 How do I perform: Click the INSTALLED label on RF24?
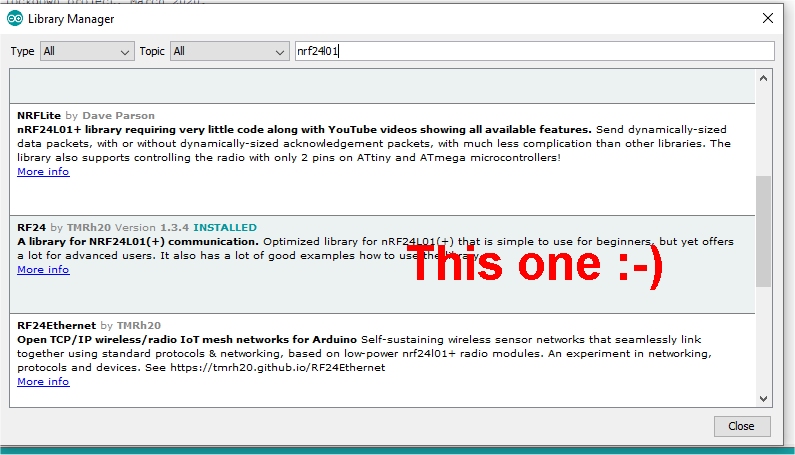point(225,228)
